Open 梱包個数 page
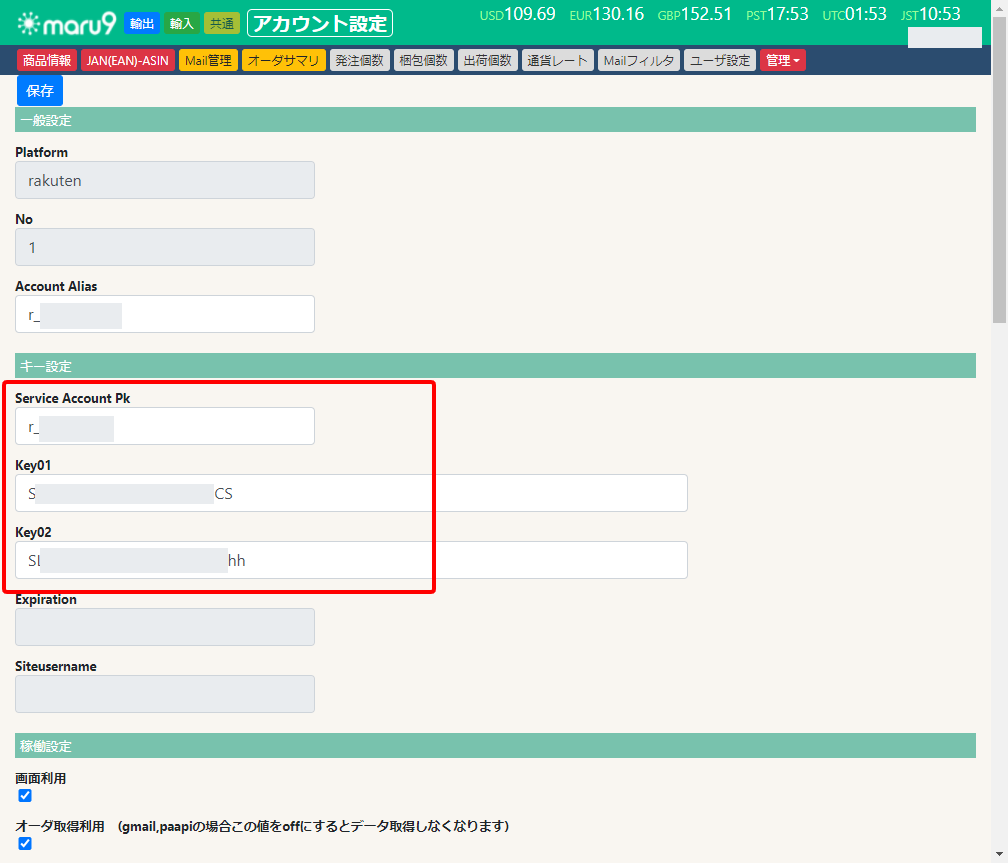1008x863 pixels. coord(423,60)
